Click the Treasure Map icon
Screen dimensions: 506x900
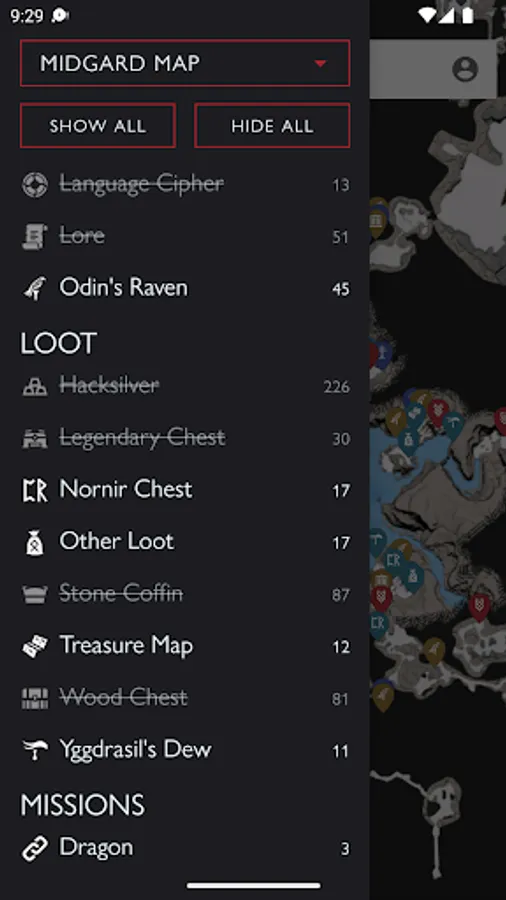click(34, 646)
